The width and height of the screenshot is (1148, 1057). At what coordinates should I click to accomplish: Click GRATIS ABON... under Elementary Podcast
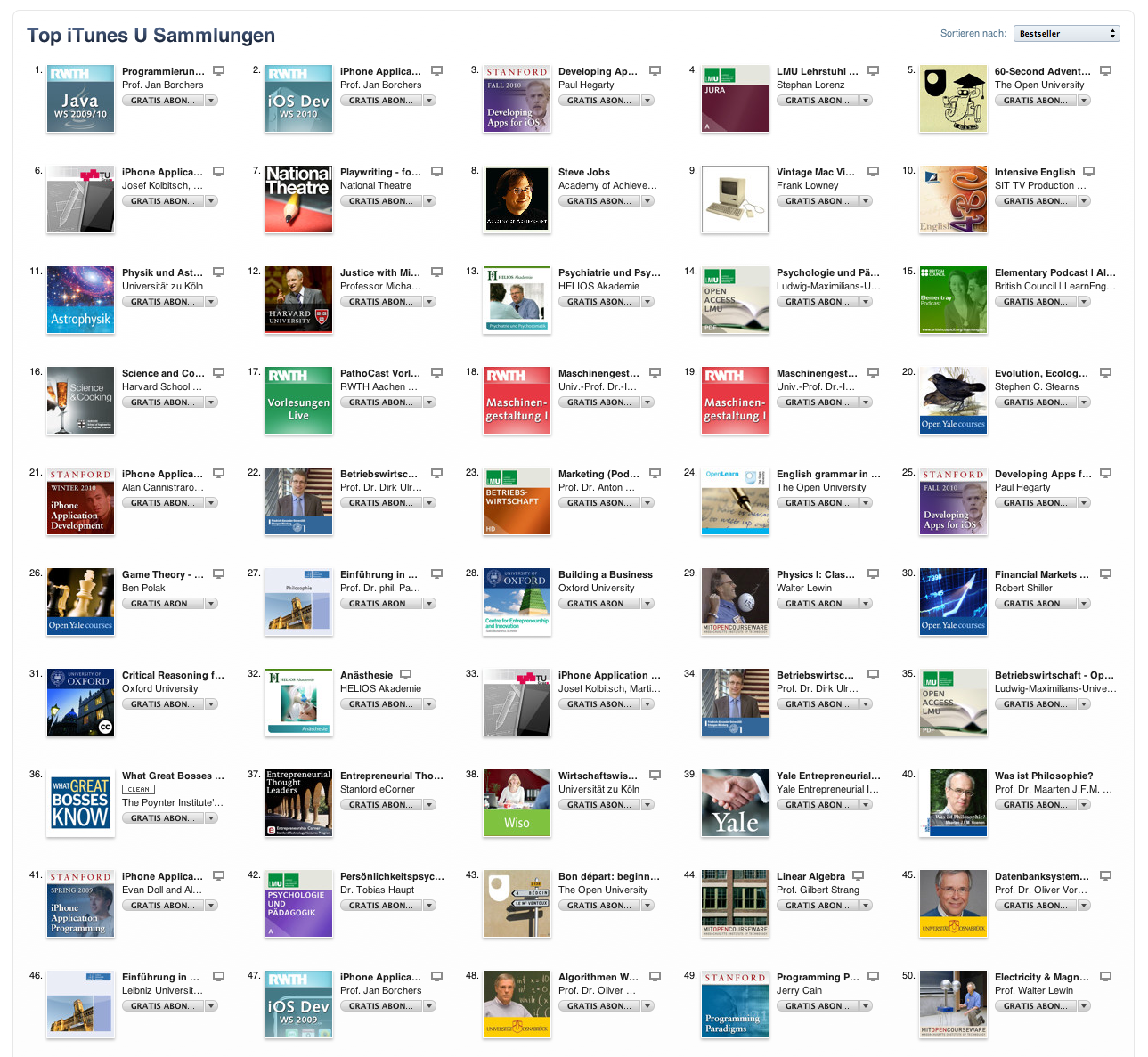click(1035, 302)
